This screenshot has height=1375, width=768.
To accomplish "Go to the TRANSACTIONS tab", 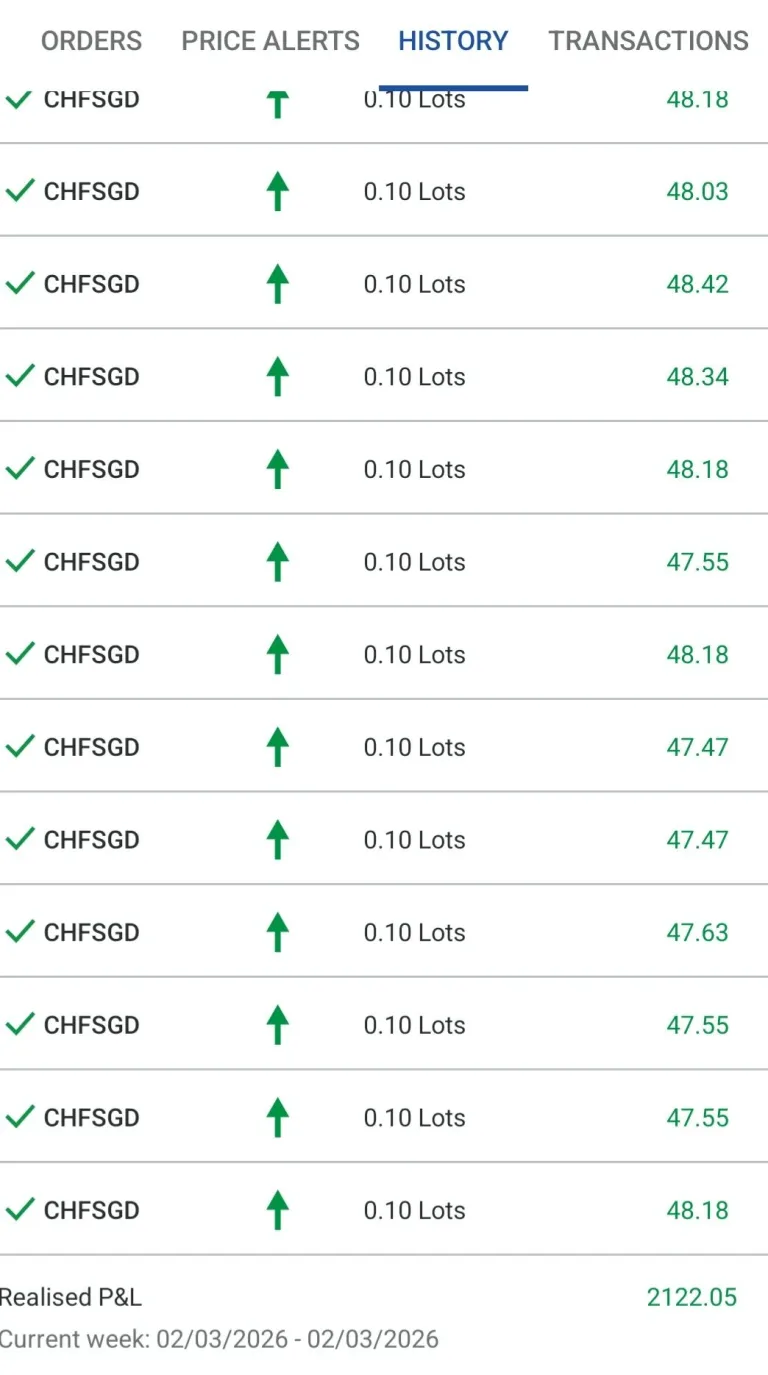I will click(x=648, y=41).
